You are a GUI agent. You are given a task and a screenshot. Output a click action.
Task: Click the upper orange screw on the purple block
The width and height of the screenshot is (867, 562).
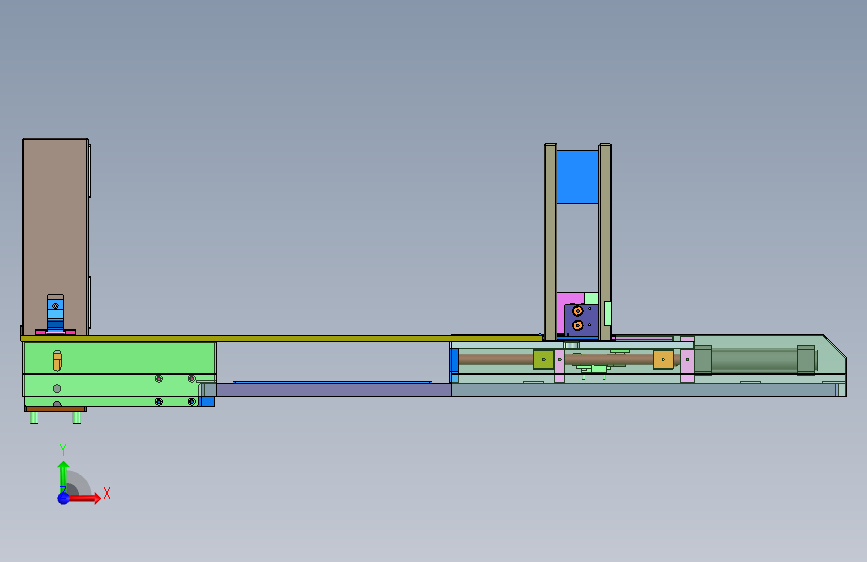pos(578,311)
